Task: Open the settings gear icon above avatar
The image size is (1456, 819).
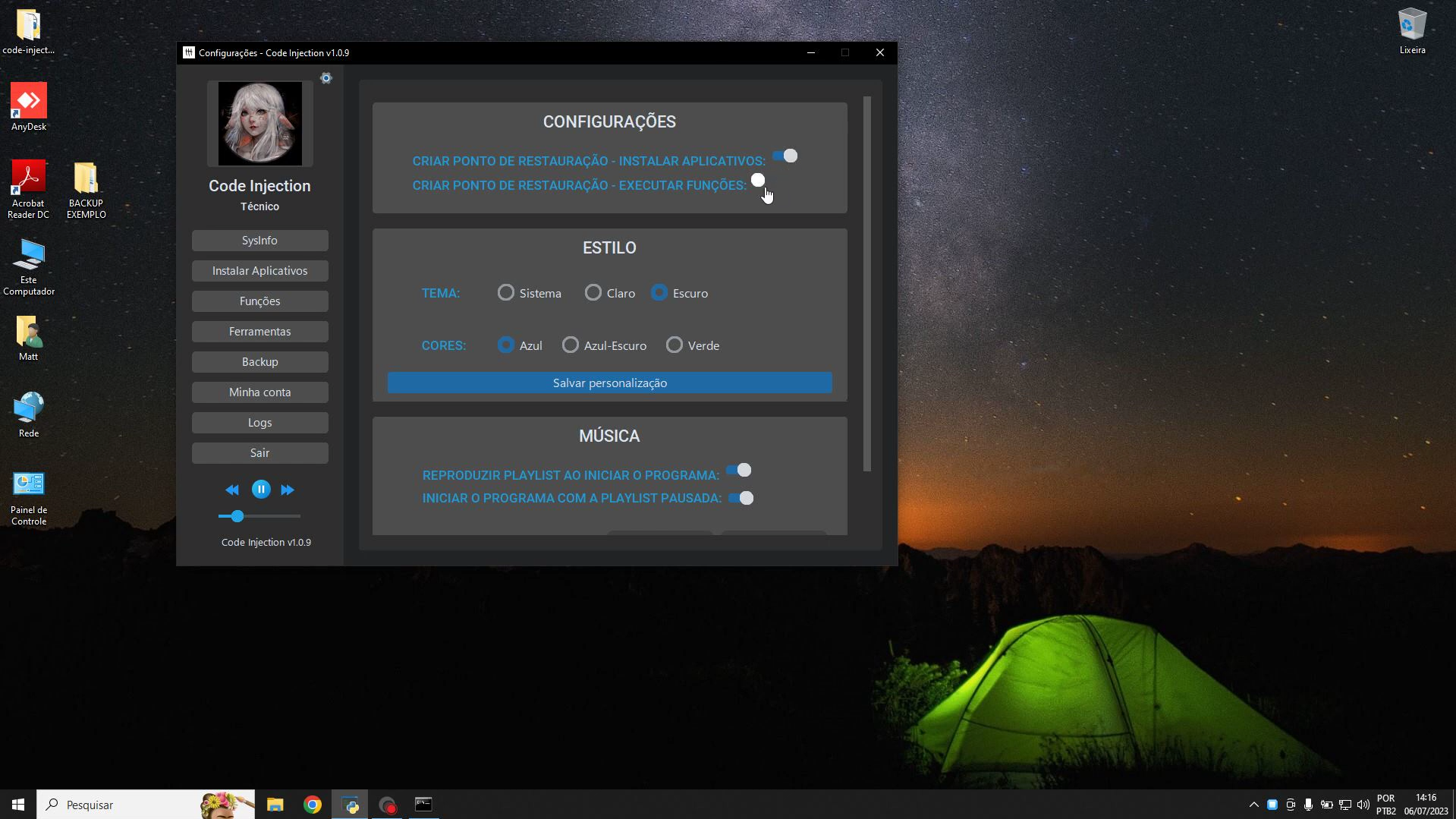Action: pyautogui.click(x=326, y=78)
